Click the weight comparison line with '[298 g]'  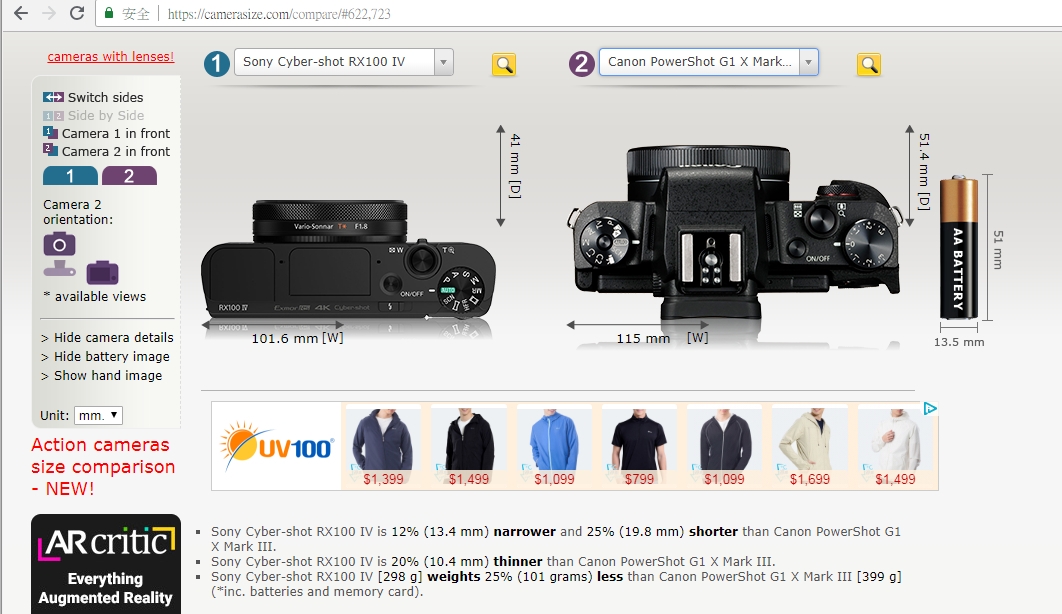[556, 584]
